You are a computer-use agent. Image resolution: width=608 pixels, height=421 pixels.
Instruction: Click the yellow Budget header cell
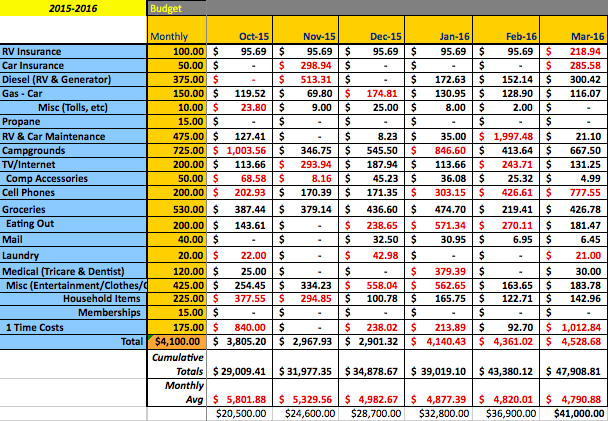pos(177,8)
